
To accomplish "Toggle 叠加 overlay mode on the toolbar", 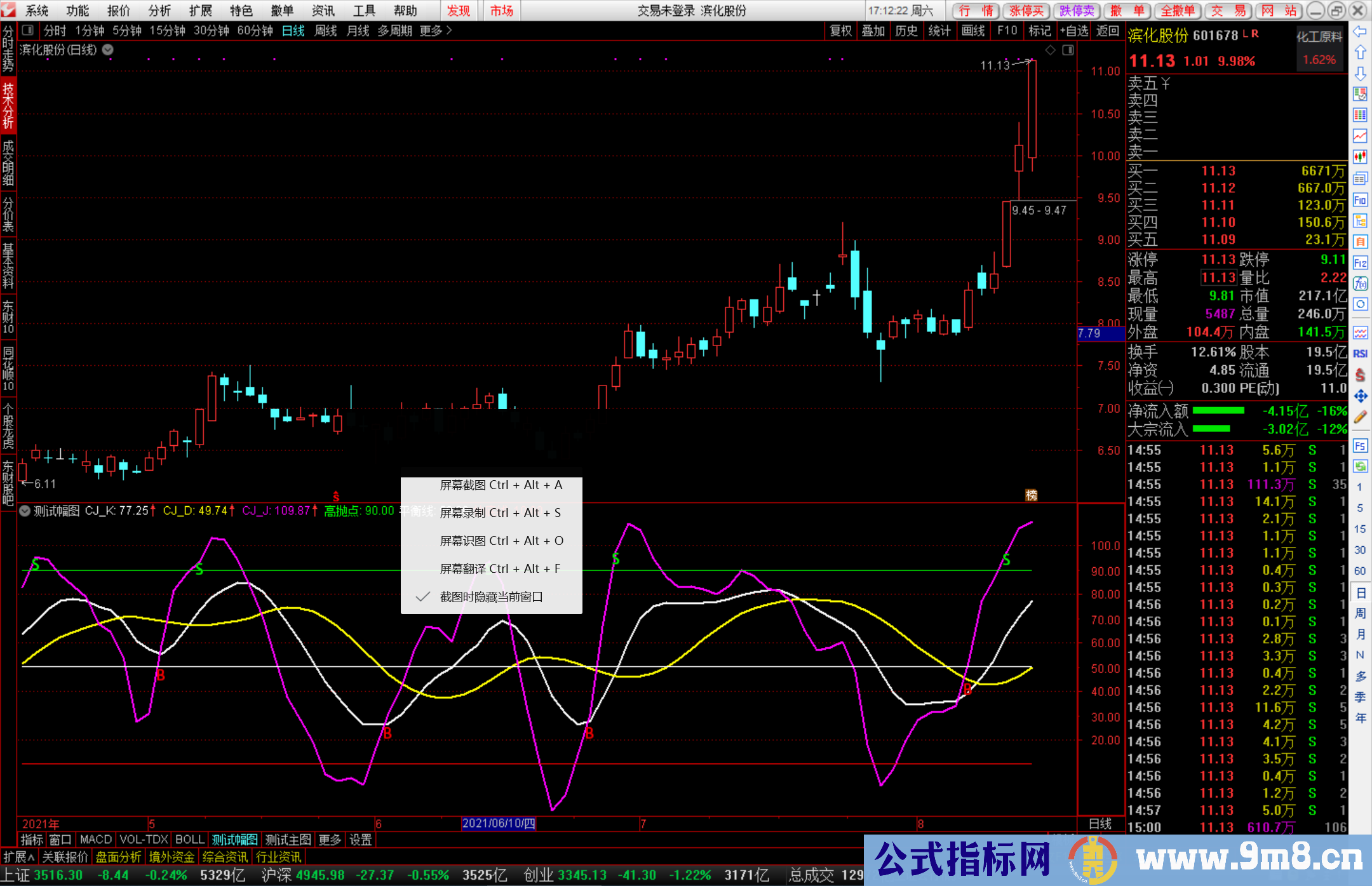I will point(874,30).
